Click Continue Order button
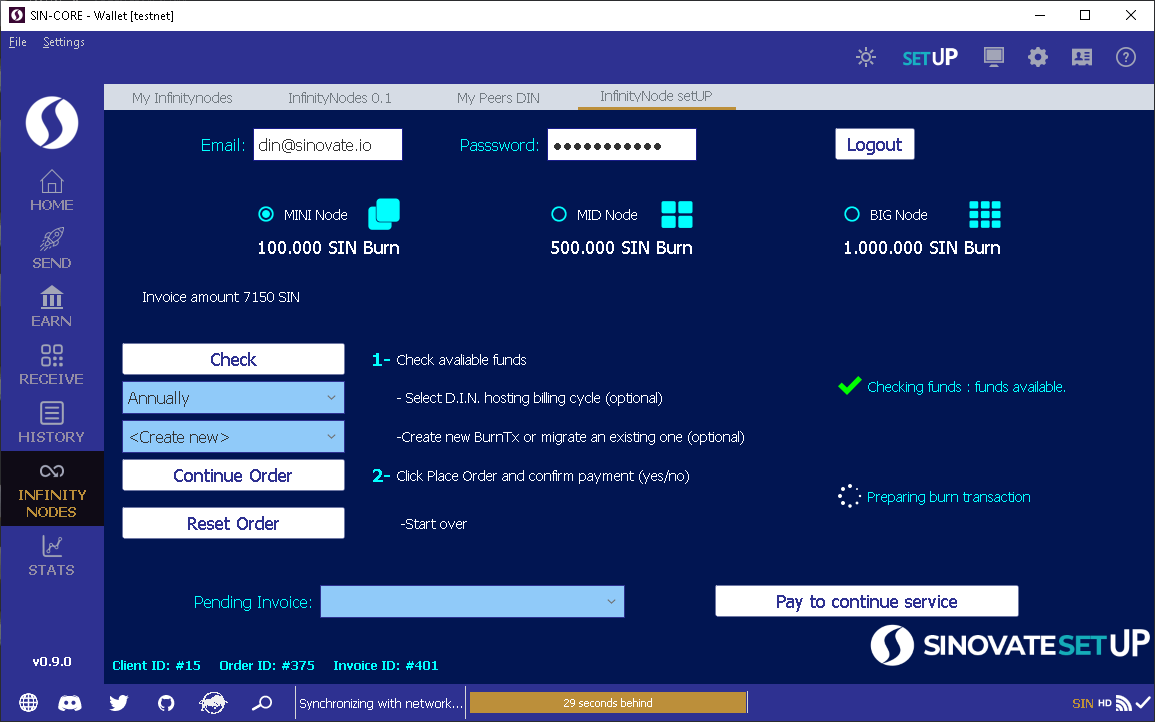Viewport: 1155px width, 722px height. click(234, 475)
